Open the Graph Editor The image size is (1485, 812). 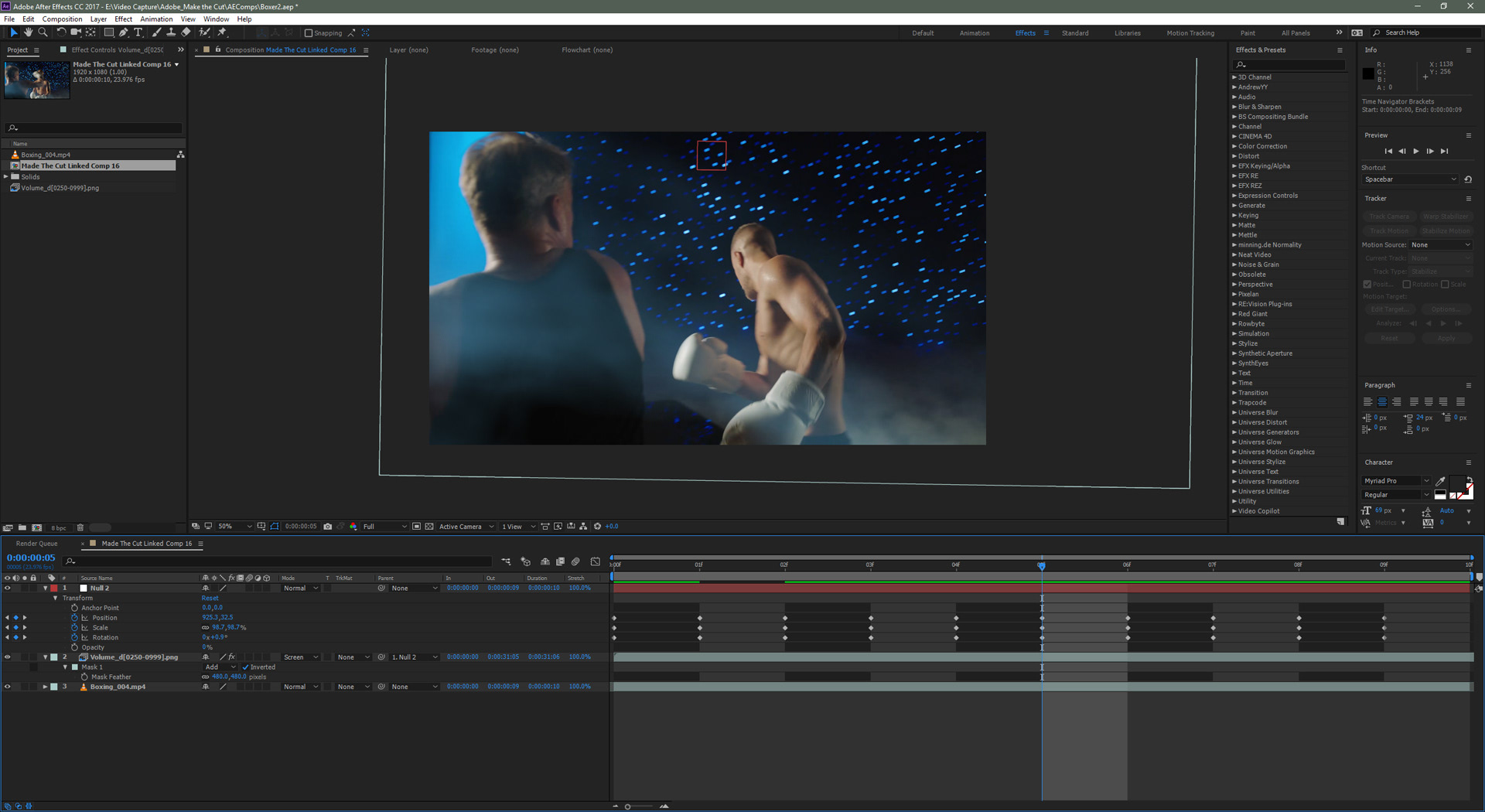[596, 561]
